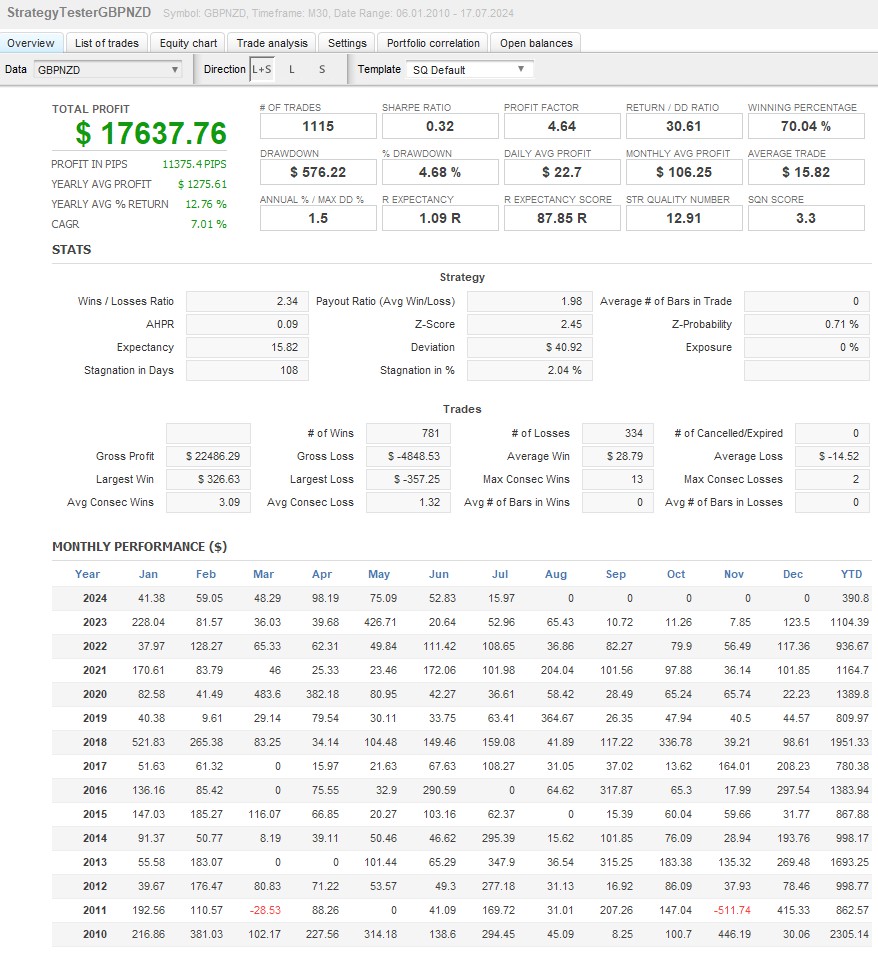878x957 pixels.
Task: Click the 2011 Mar loss -28.53
Action: click(265, 911)
